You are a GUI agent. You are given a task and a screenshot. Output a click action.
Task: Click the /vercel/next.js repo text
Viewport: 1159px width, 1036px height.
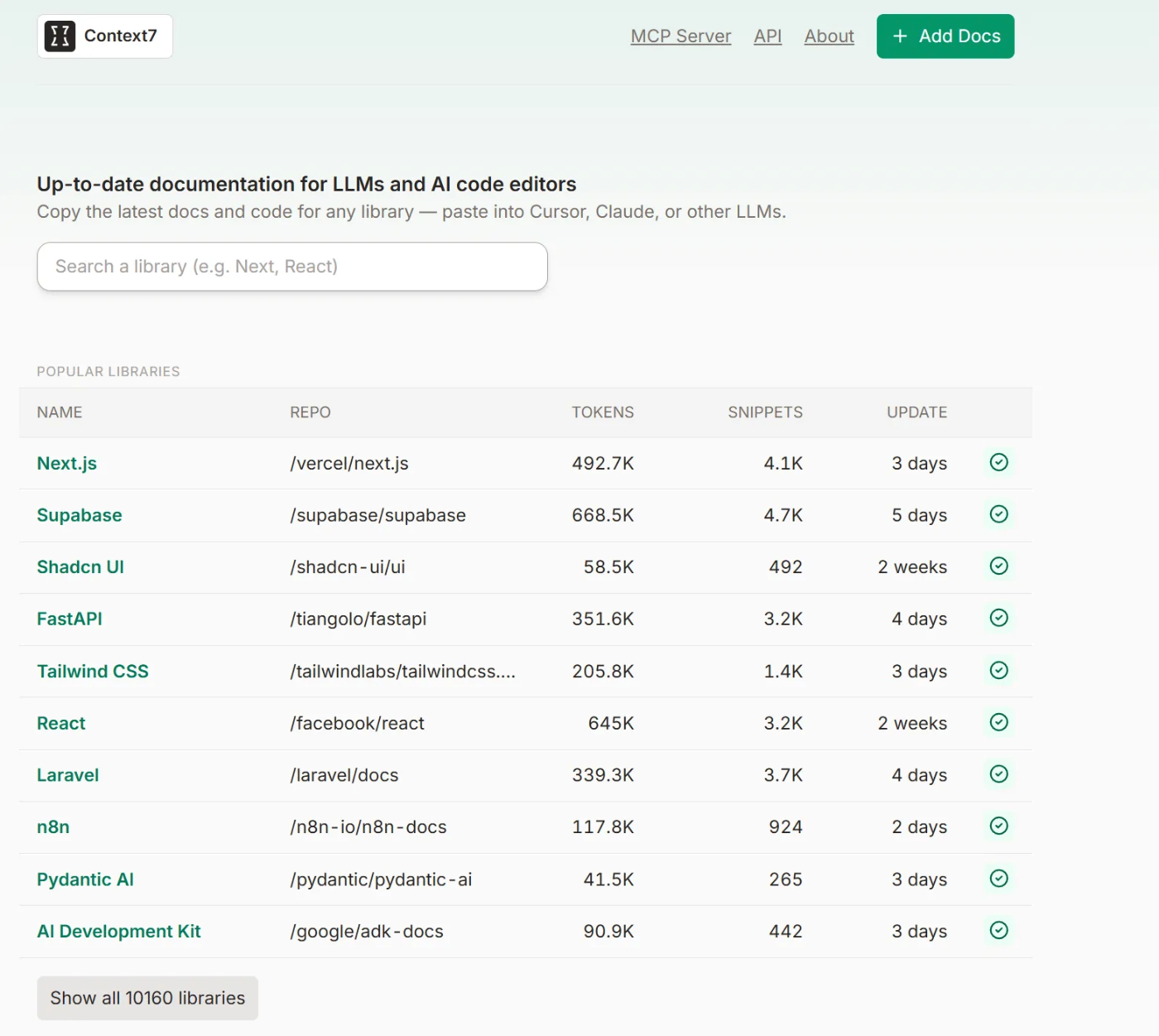tap(349, 464)
